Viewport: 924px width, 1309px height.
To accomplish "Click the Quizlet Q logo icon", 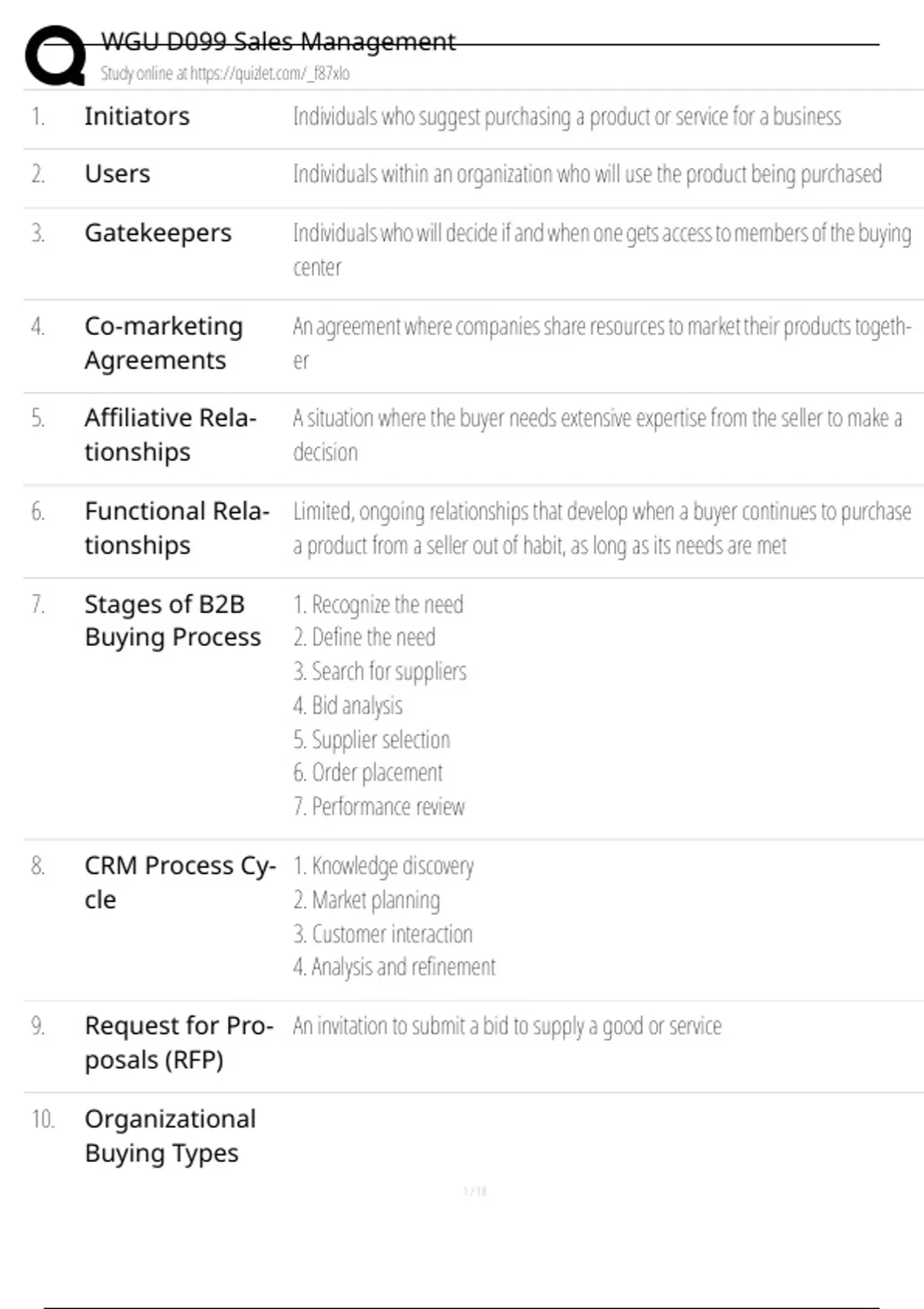I will [x=55, y=55].
